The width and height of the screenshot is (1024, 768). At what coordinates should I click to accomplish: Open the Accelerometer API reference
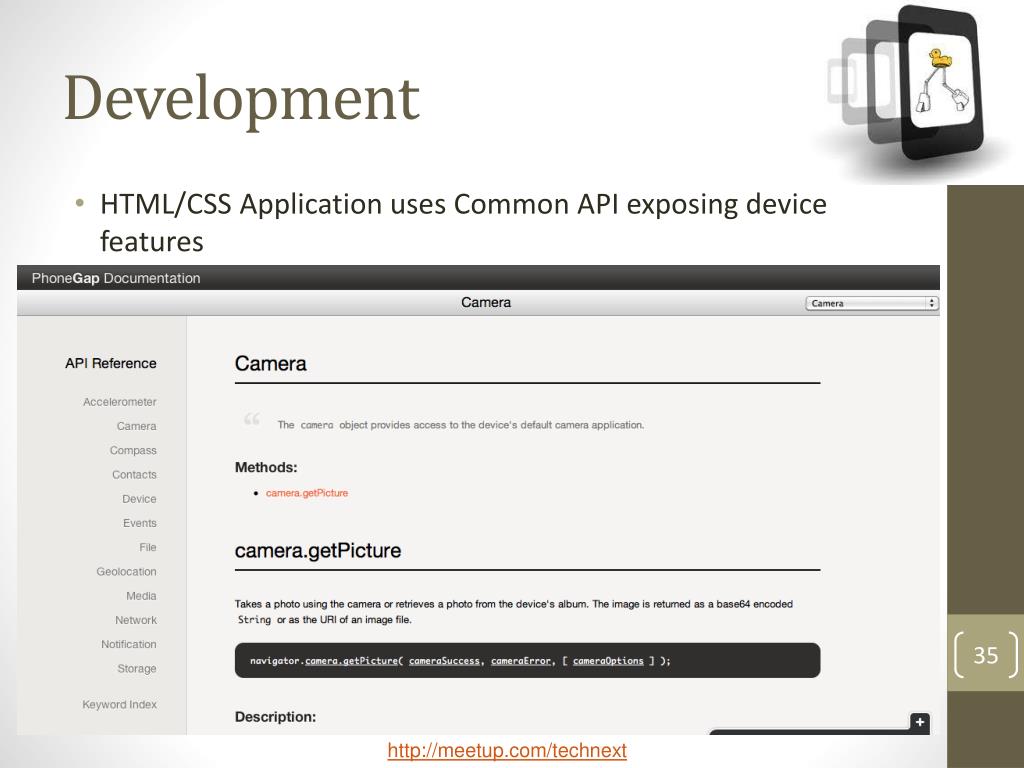click(120, 402)
